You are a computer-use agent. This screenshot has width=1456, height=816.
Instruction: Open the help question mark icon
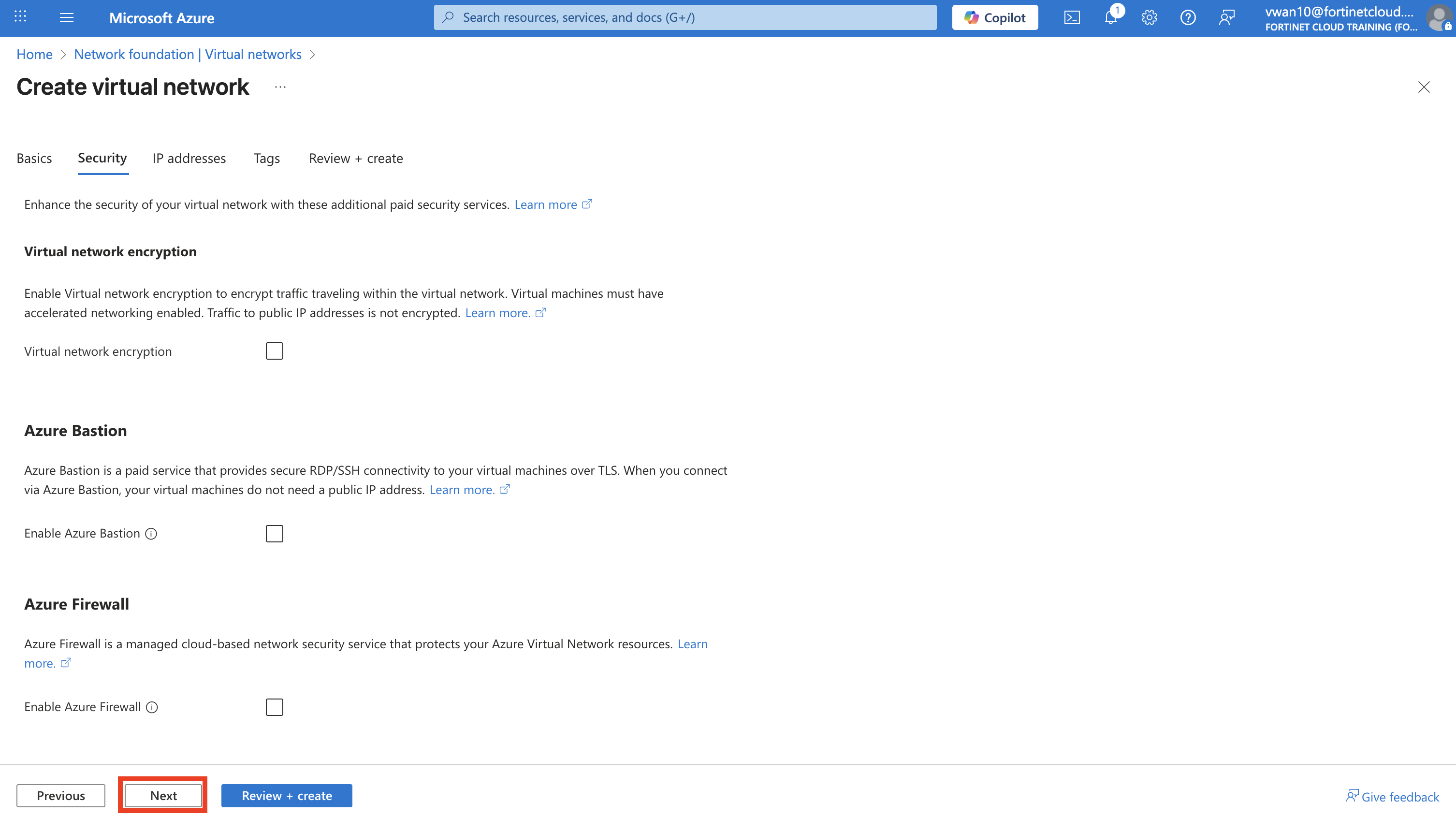(x=1188, y=17)
